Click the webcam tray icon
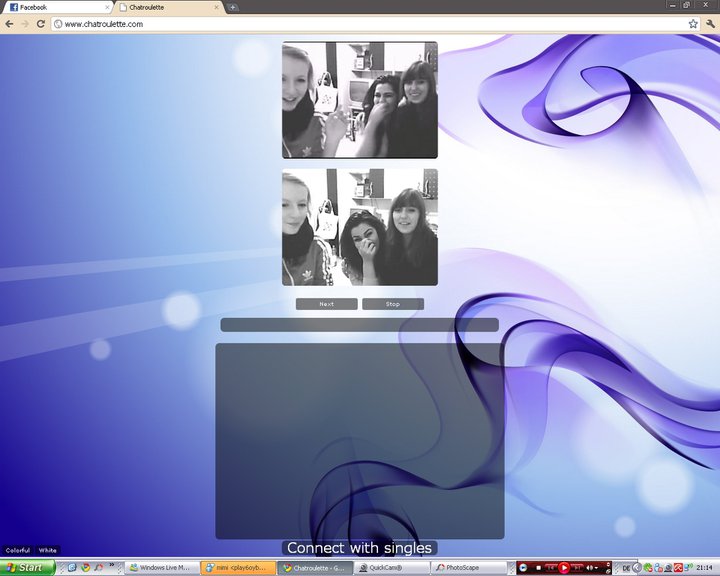Viewport: 720px width, 576px height. coord(669,568)
